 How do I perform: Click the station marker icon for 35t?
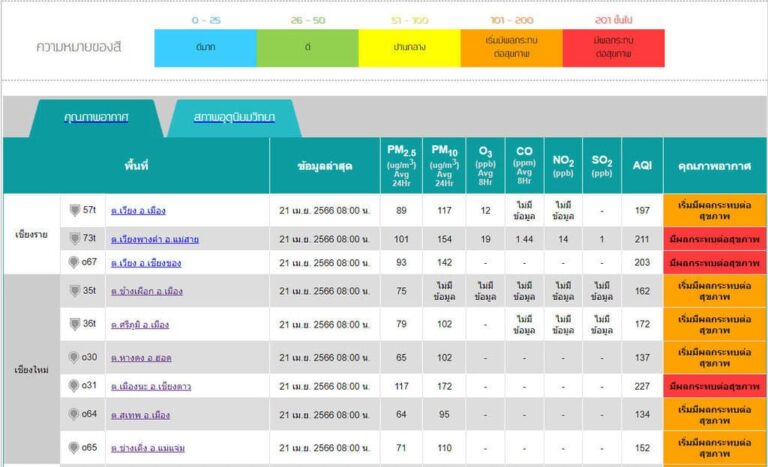(74, 291)
